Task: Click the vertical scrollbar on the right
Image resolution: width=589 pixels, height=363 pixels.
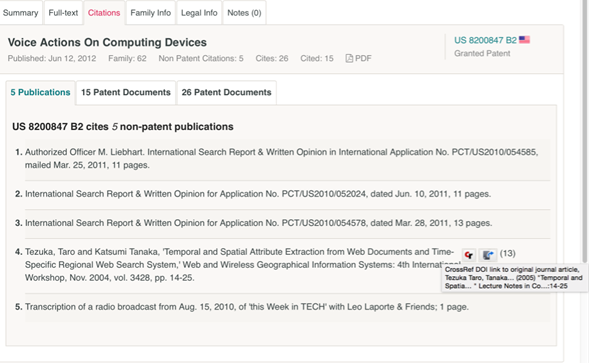Action: click(585, 132)
